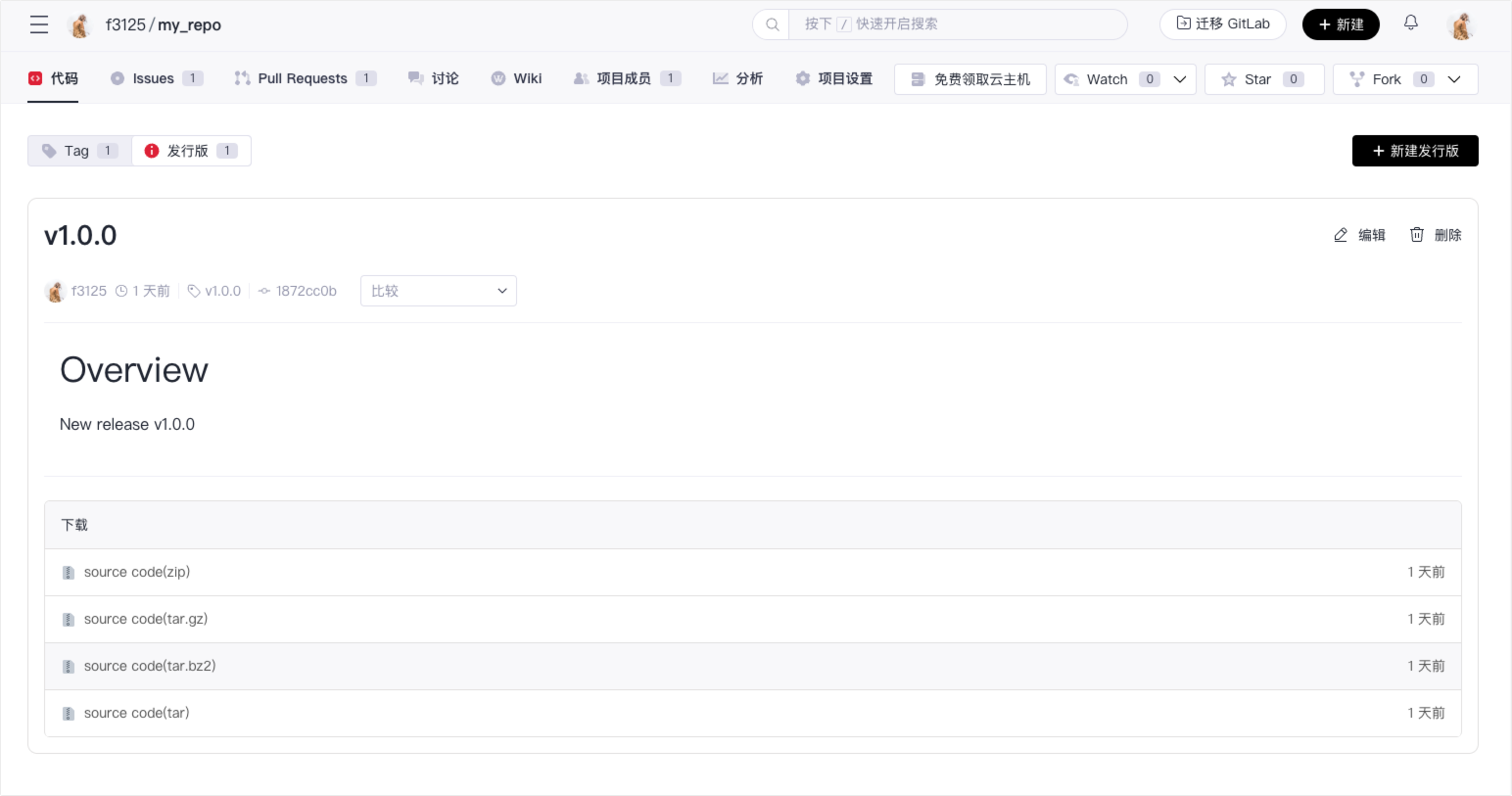The width and height of the screenshot is (1512, 796).
Task: Click the 新建发行版 new release button
Action: pos(1415,151)
